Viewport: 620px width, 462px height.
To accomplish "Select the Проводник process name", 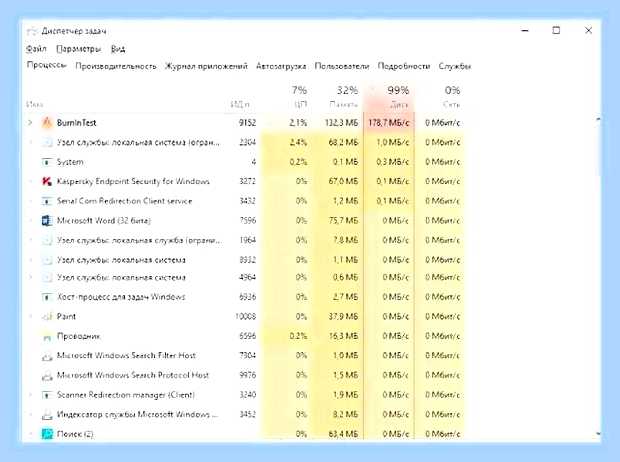I will (79, 337).
